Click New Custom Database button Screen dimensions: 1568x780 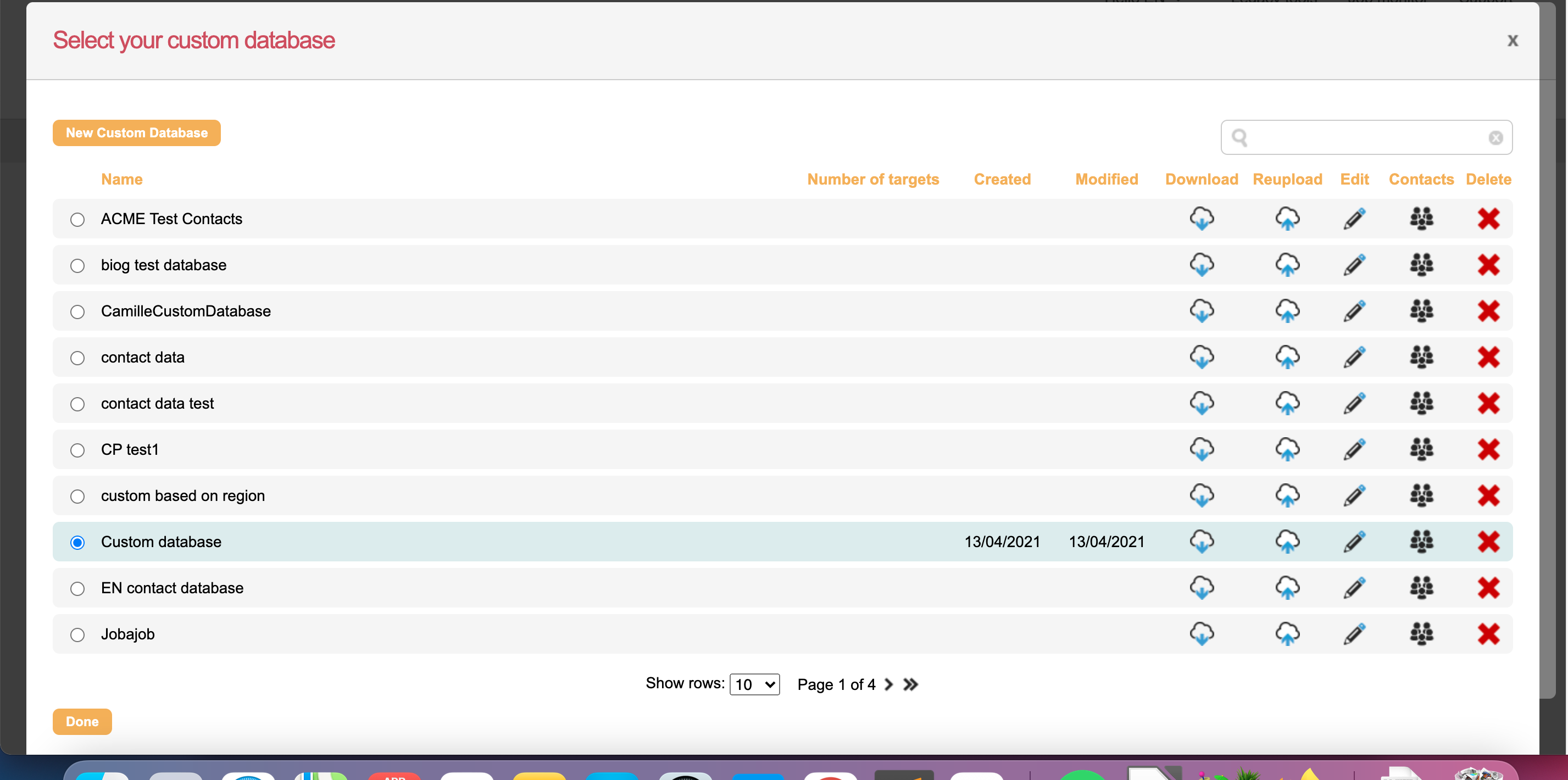click(137, 132)
